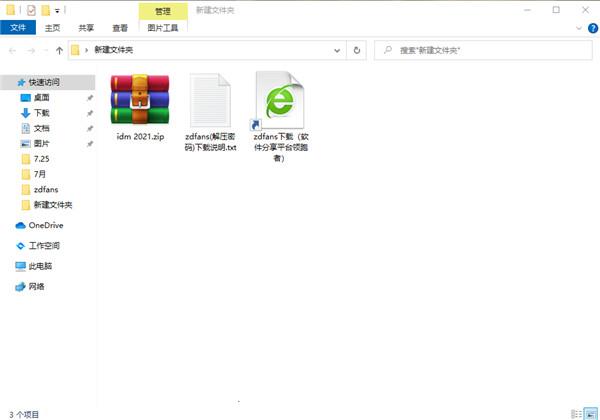This screenshot has height=420, width=600.
Task: Click the search 新建文件夹 input field
Action: coord(483,50)
